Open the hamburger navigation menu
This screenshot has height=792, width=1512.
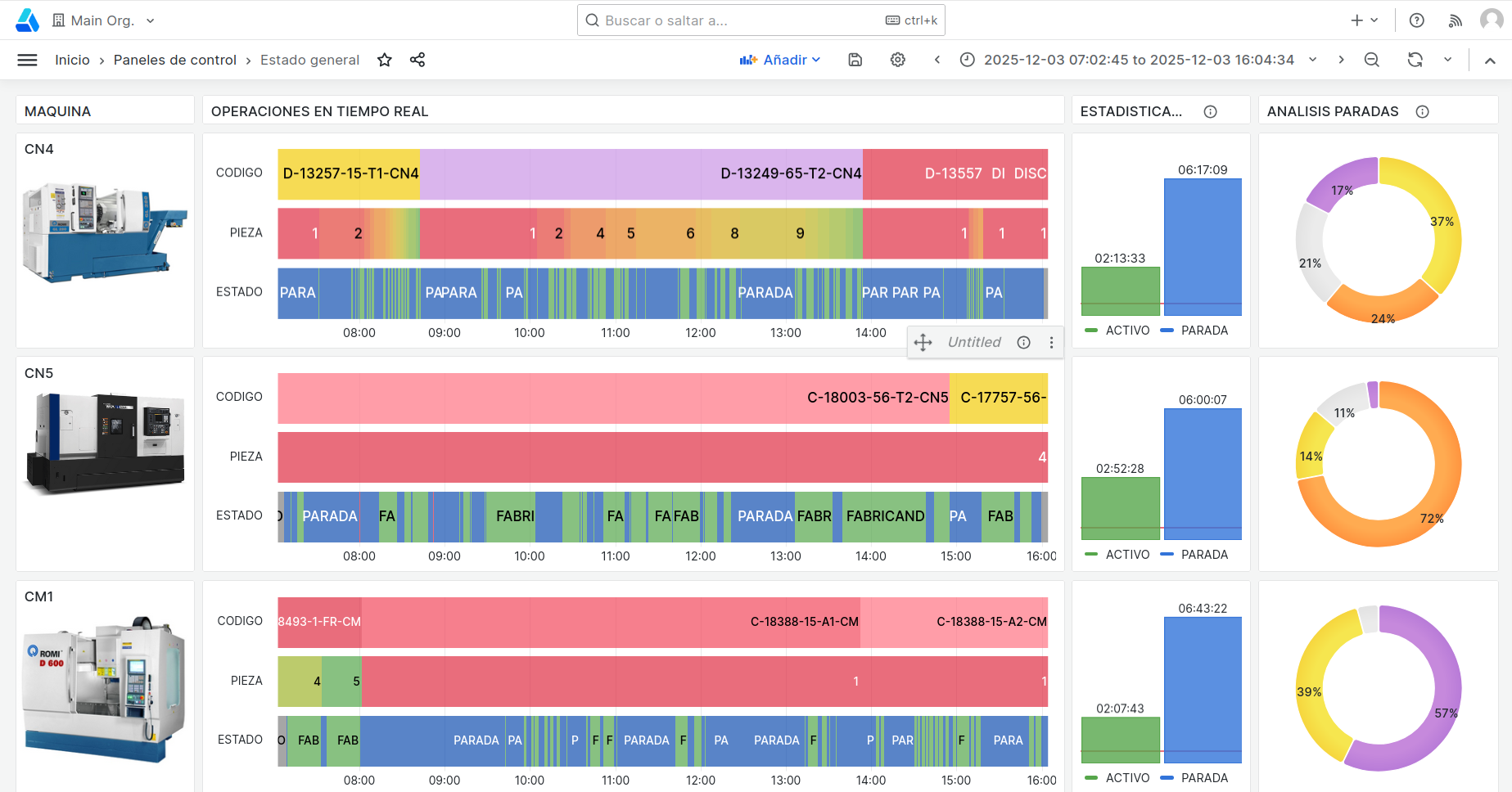(x=27, y=60)
